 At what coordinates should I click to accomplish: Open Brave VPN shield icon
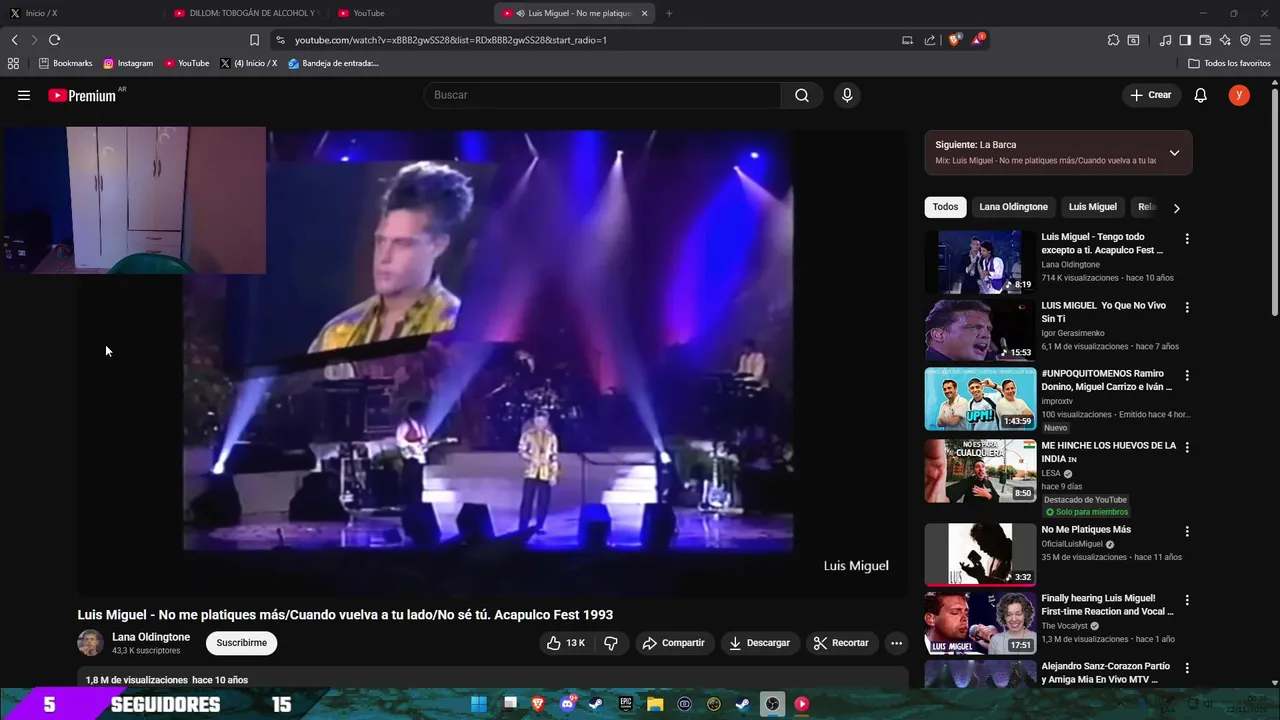[1245, 40]
